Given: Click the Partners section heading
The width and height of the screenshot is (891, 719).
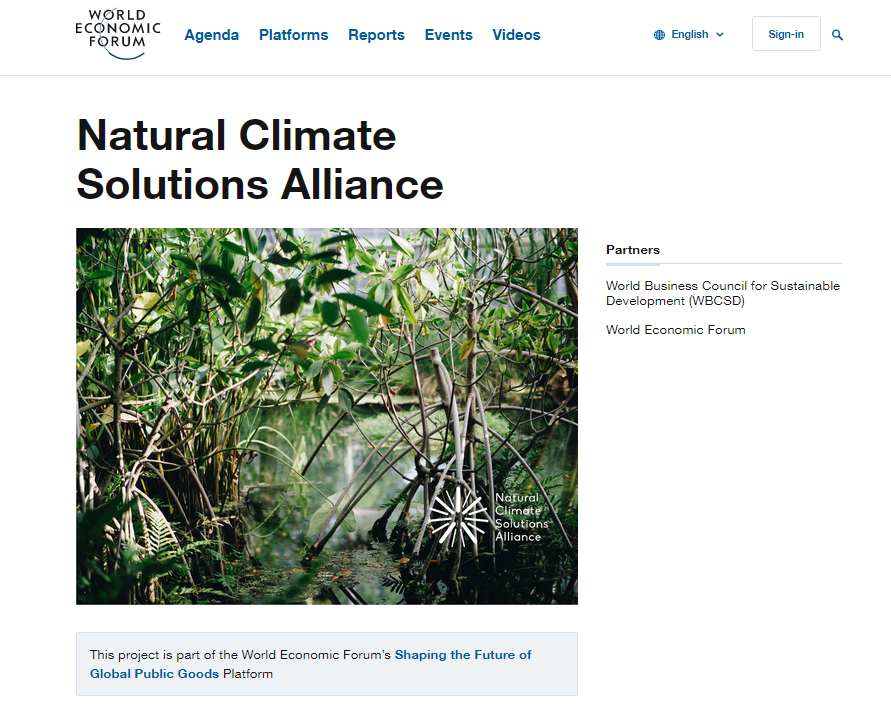Looking at the screenshot, I should tap(632, 250).
